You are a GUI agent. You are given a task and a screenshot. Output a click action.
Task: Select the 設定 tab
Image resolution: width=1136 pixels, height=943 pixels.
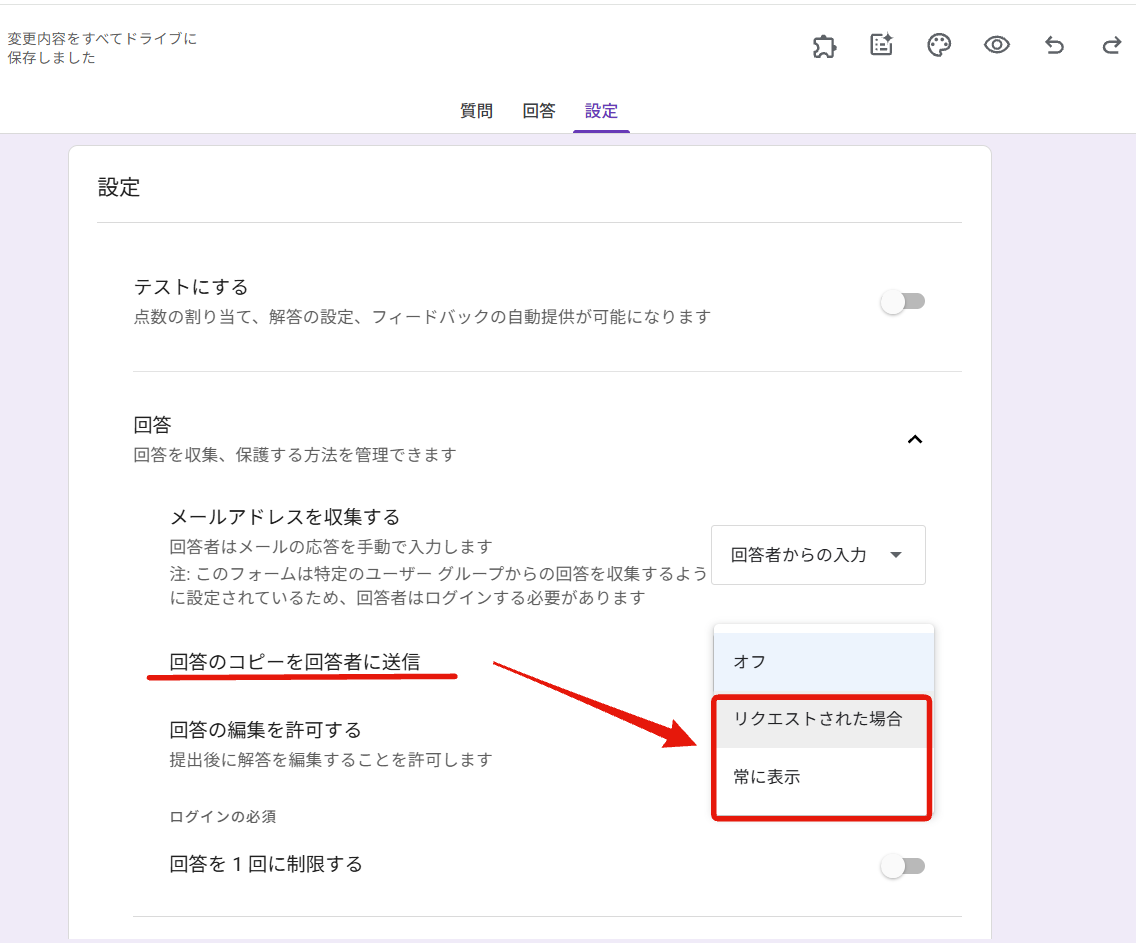[x=601, y=111]
